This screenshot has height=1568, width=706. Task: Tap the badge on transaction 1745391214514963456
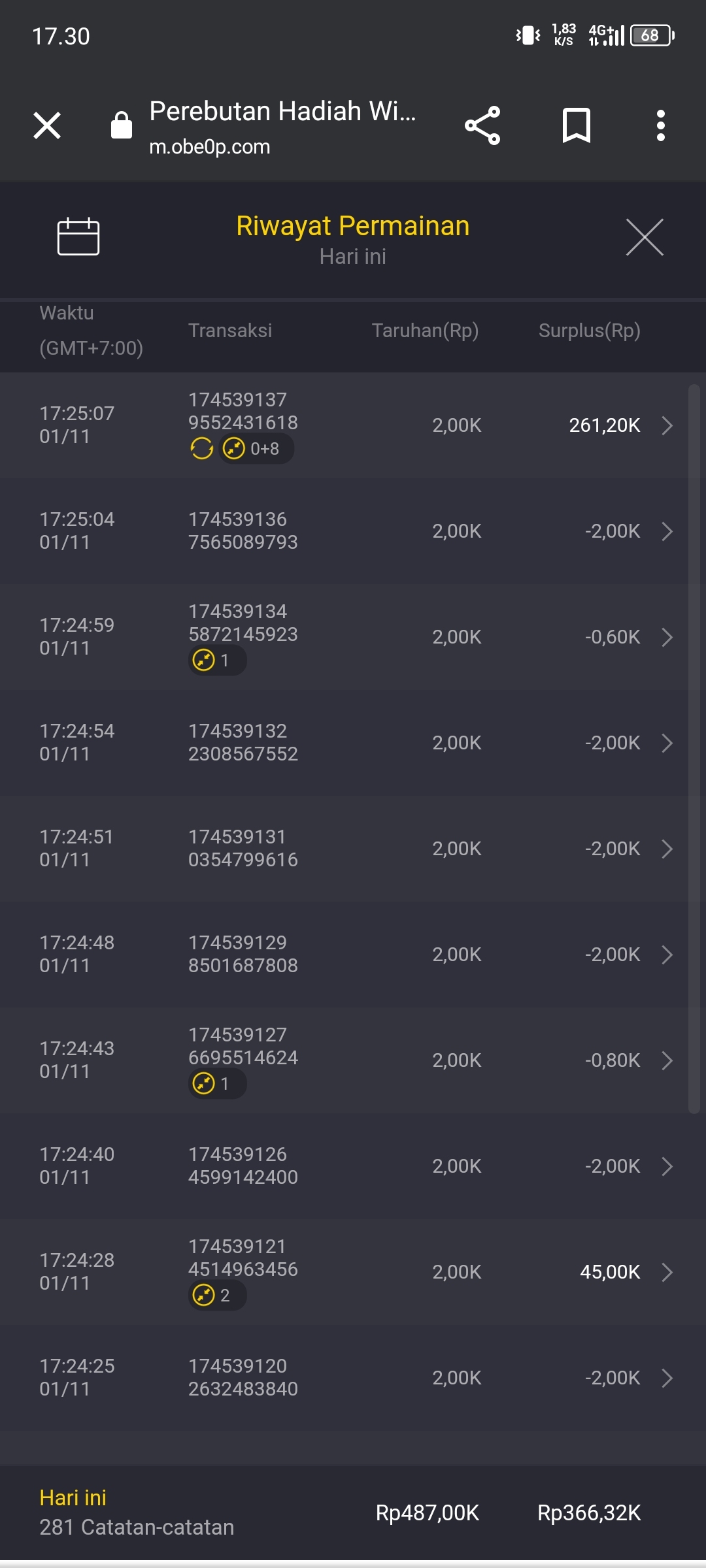(217, 1295)
